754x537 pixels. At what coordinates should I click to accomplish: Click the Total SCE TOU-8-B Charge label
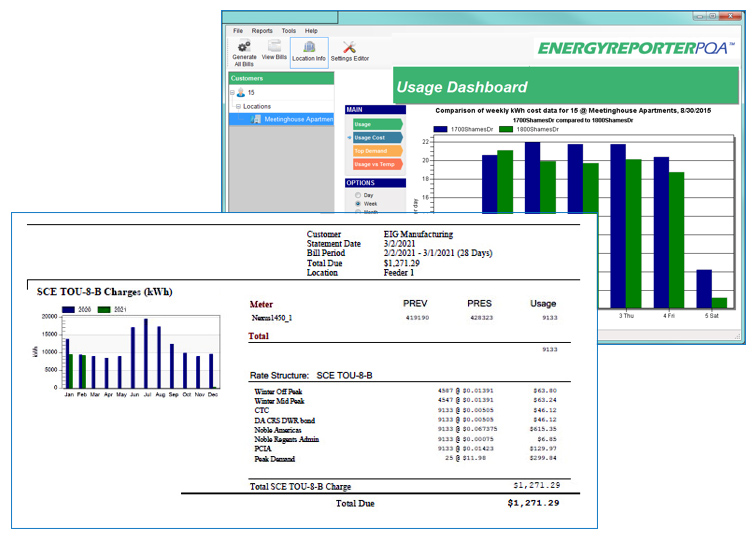tap(301, 487)
